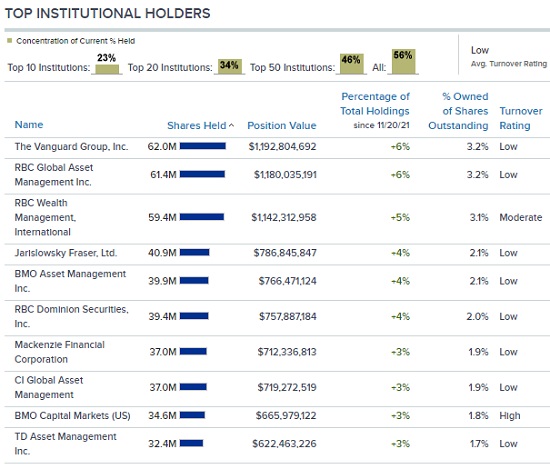Select RBC Global Asset Management Inc.

tap(54, 175)
